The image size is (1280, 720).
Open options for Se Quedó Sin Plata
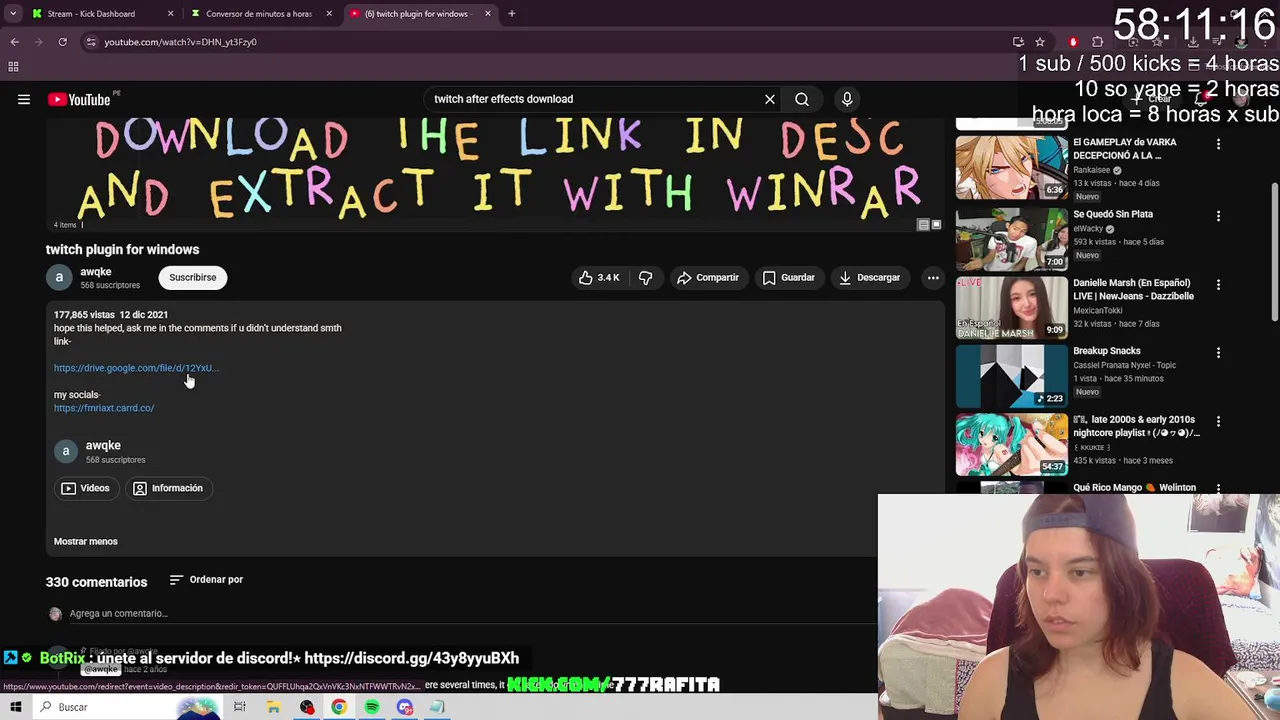pos(1218,216)
